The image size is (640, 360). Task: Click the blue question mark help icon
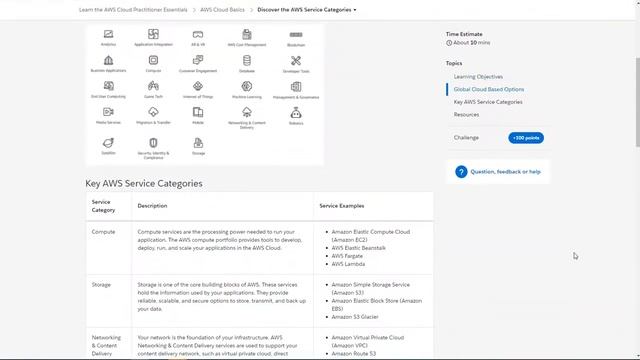(x=461, y=172)
